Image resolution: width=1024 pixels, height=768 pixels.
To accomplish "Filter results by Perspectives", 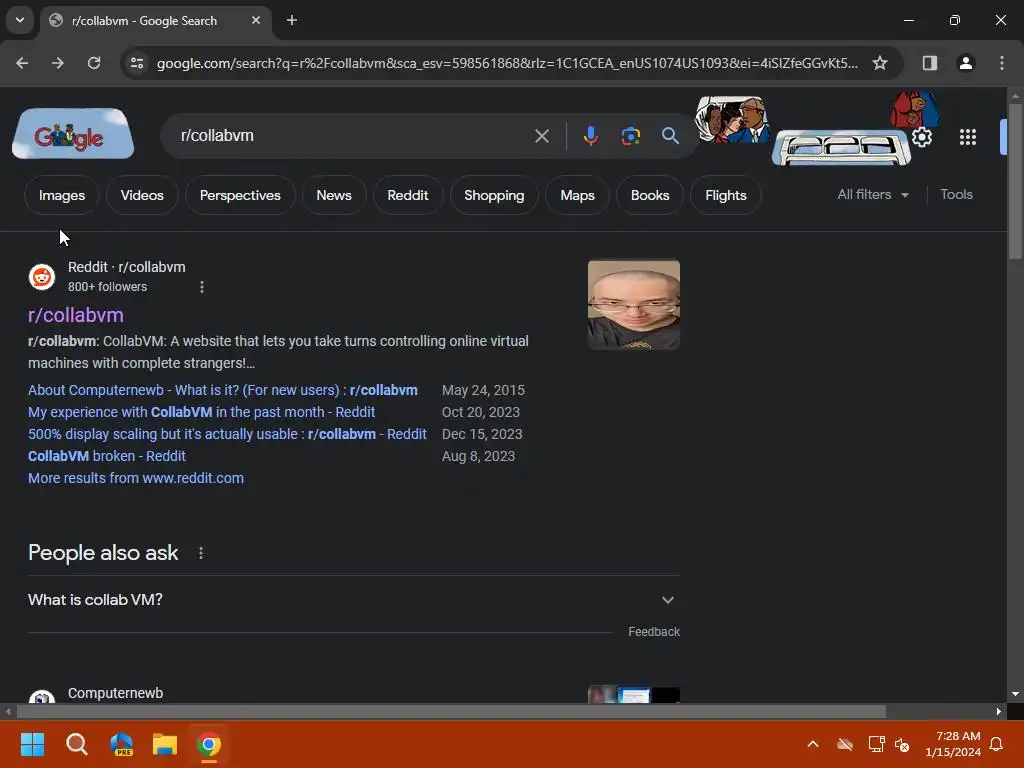I will (x=240, y=195).
